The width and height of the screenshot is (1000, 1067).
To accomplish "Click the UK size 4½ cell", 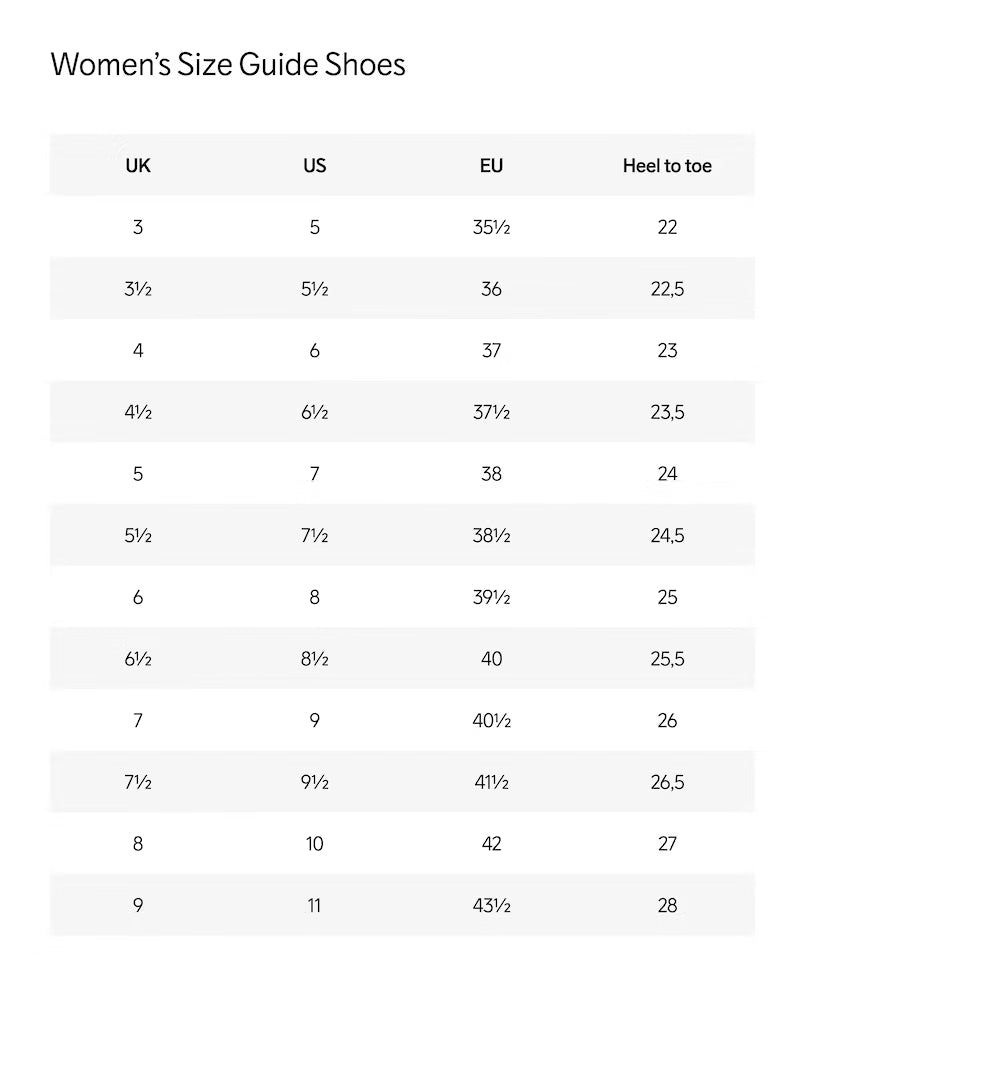I will pos(138,412).
